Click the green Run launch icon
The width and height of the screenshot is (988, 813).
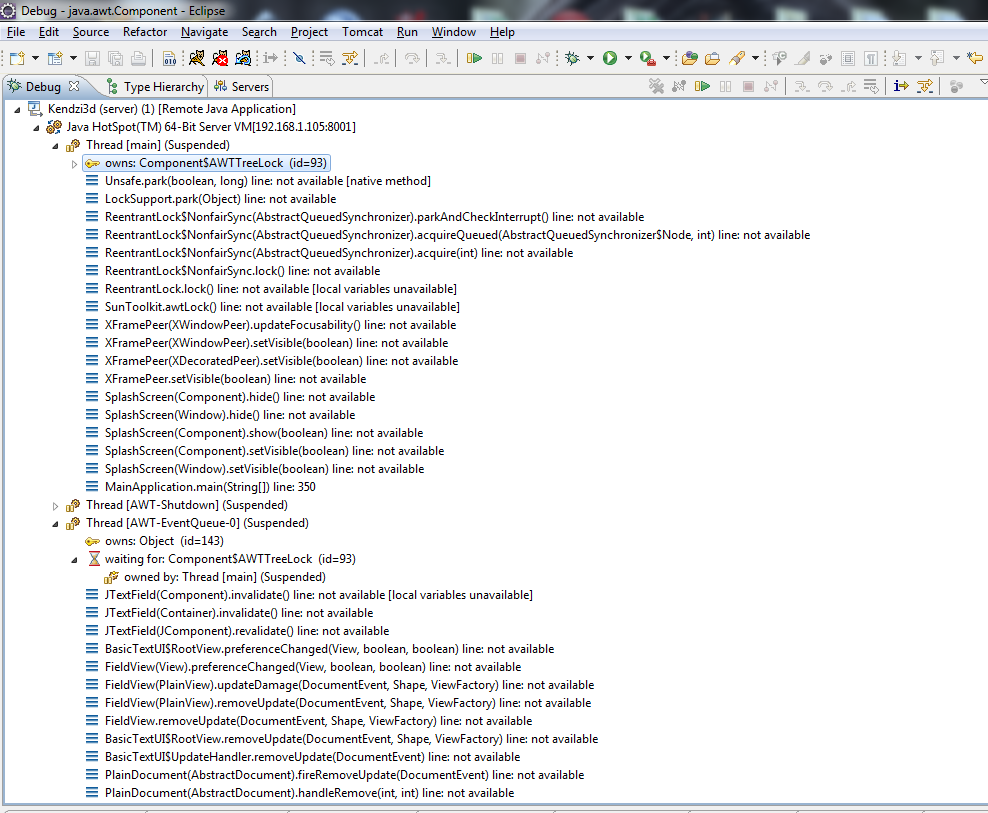pos(609,58)
